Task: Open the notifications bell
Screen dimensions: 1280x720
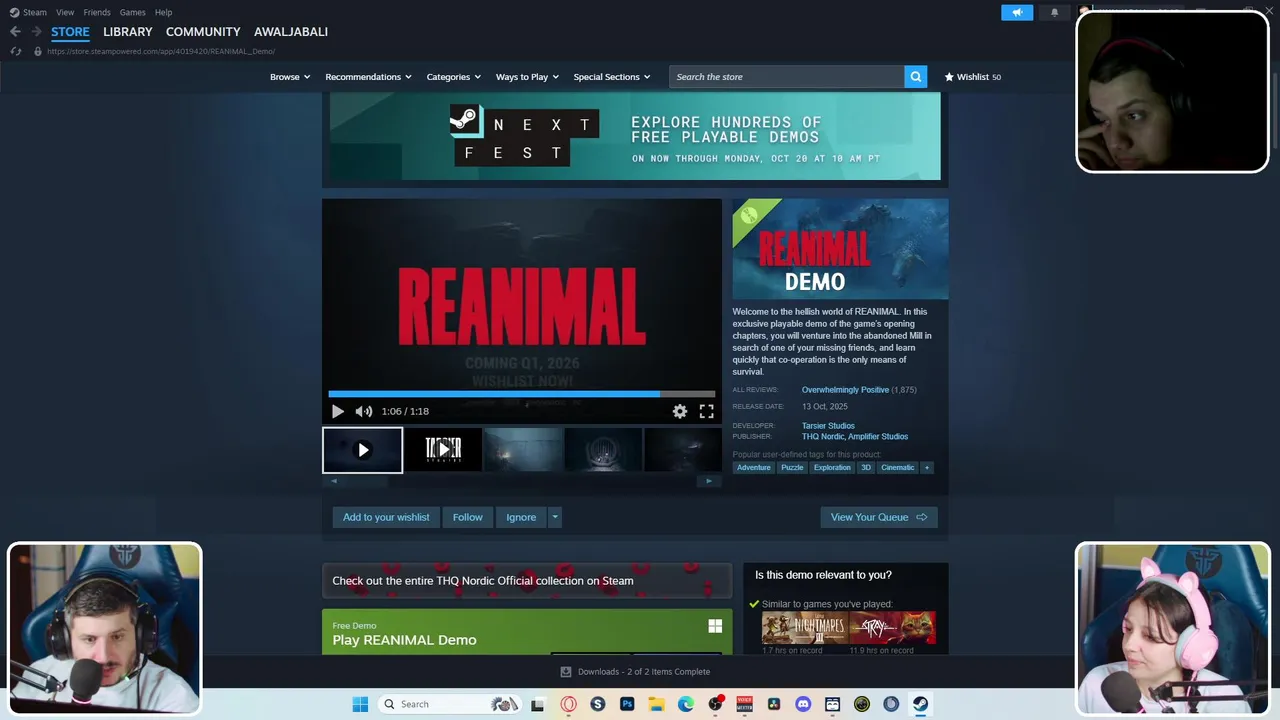Action: point(1054,12)
